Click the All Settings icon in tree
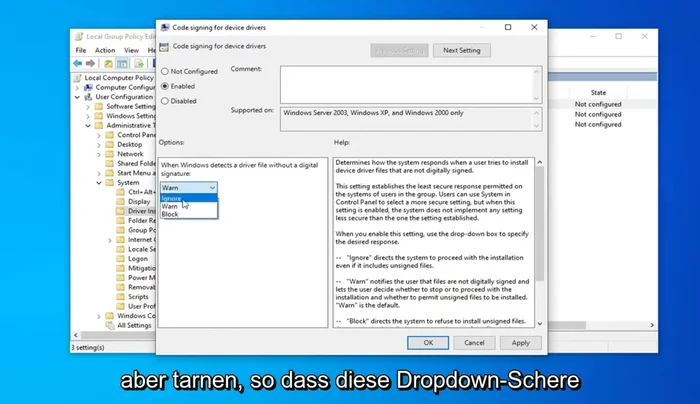 110,325
